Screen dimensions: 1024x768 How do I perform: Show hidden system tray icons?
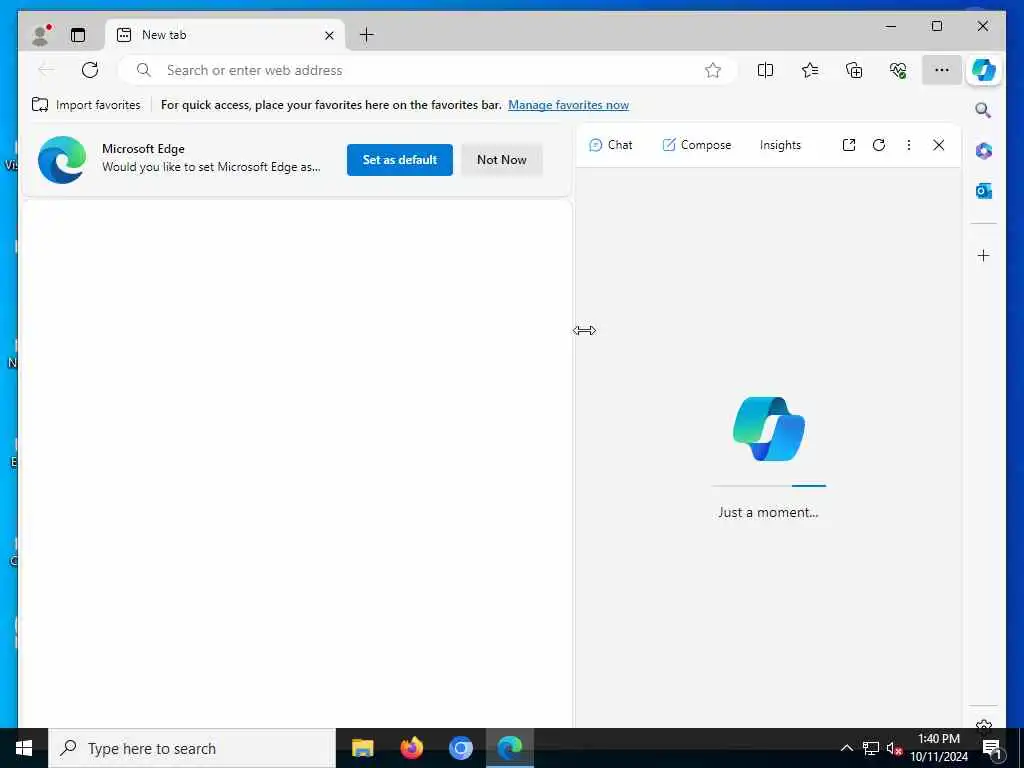tap(846, 748)
